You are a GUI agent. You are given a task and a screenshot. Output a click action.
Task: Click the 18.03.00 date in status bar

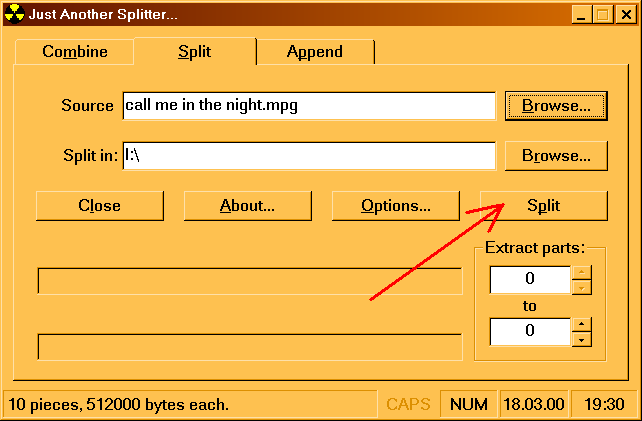pos(533,405)
